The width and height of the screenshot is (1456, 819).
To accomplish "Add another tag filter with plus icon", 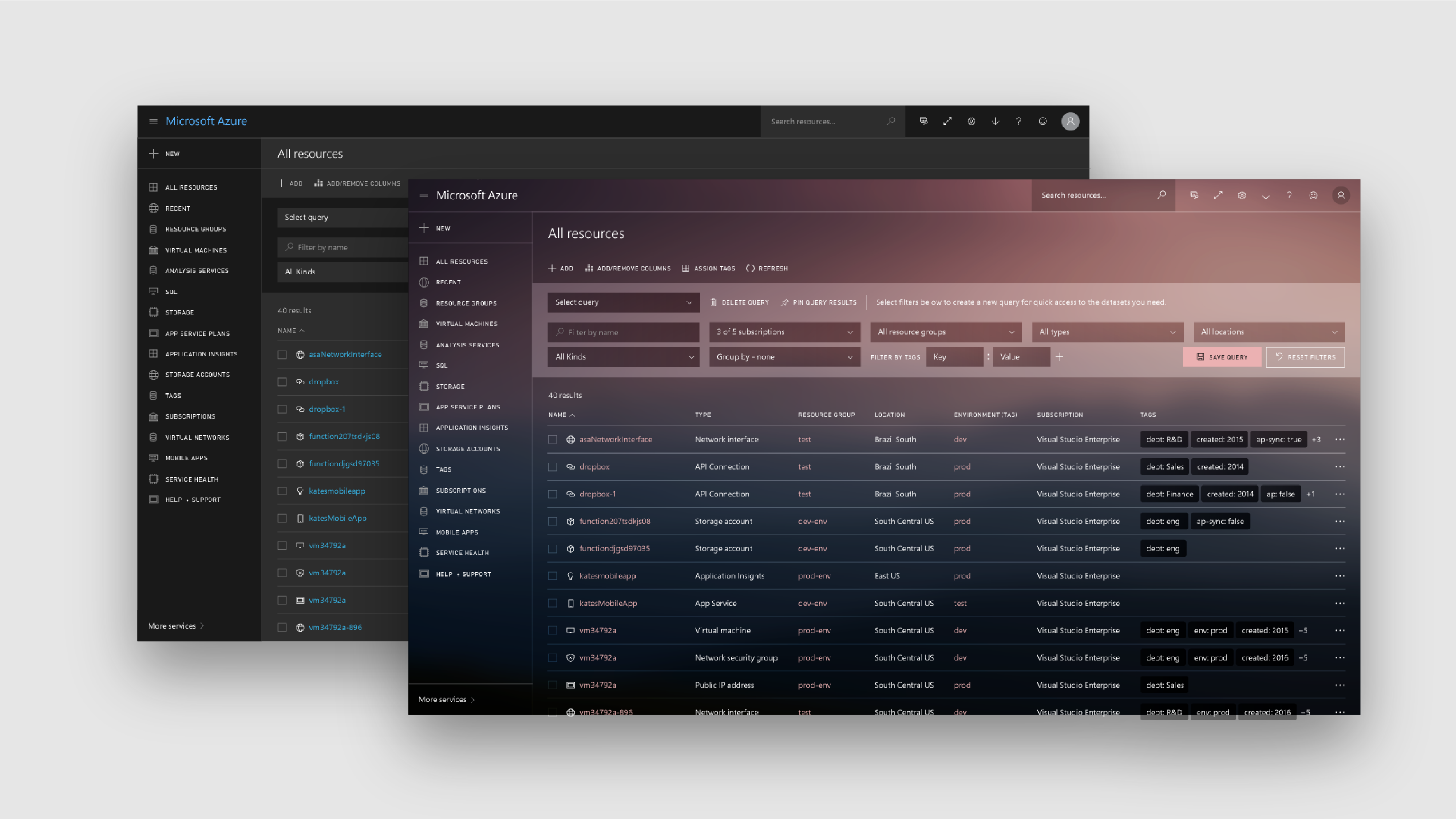I will point(1059,357).
